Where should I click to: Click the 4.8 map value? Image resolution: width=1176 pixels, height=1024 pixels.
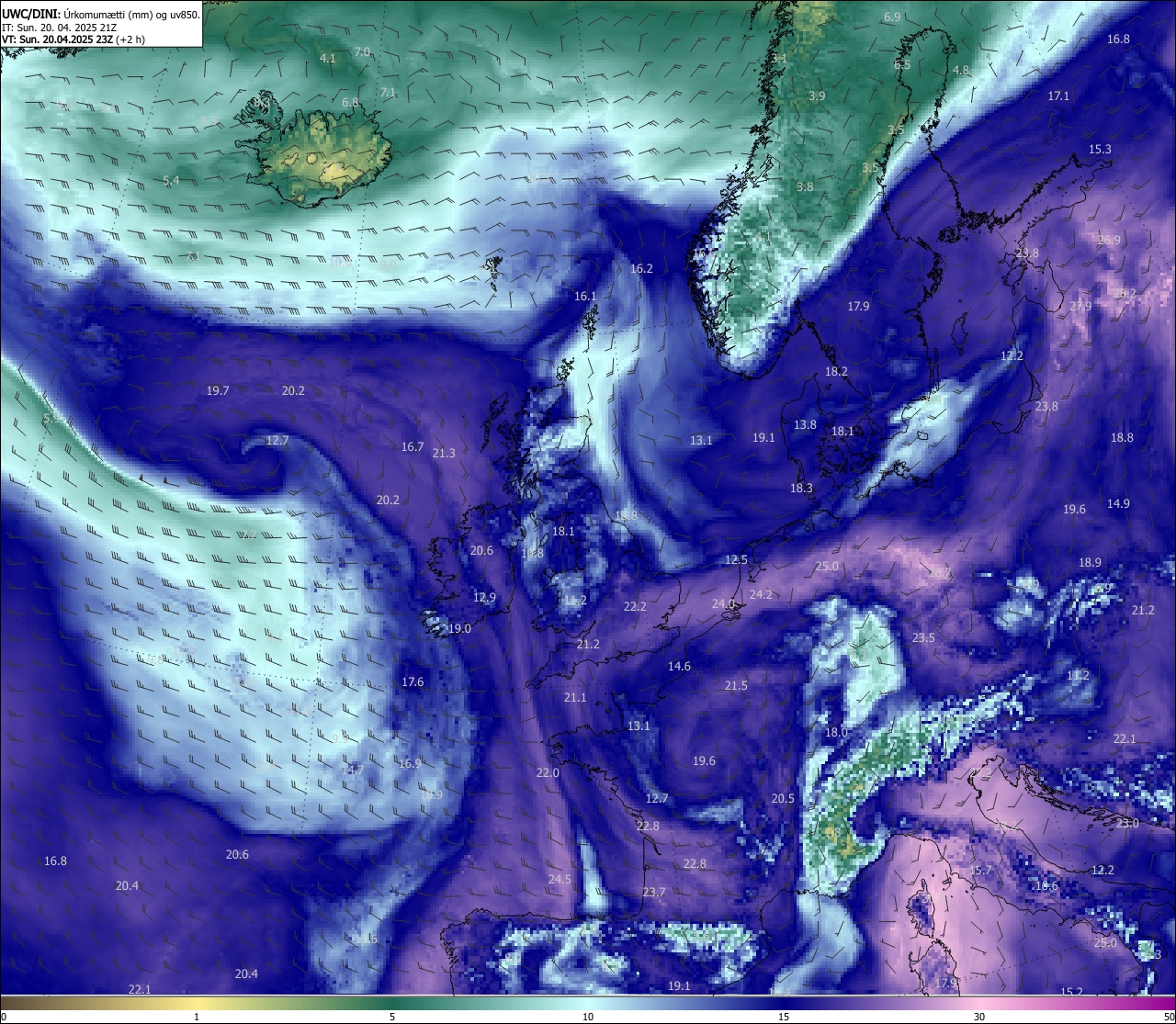(961, 71)
